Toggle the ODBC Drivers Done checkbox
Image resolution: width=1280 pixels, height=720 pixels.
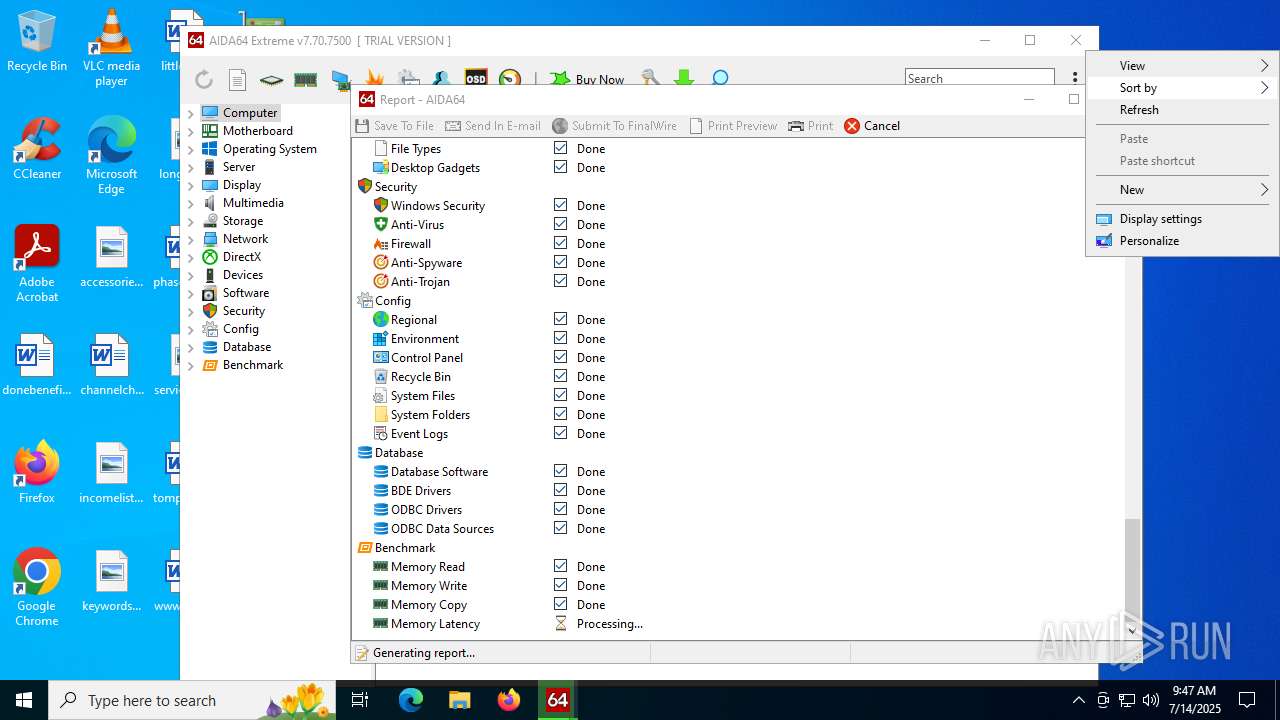(560, 509)
